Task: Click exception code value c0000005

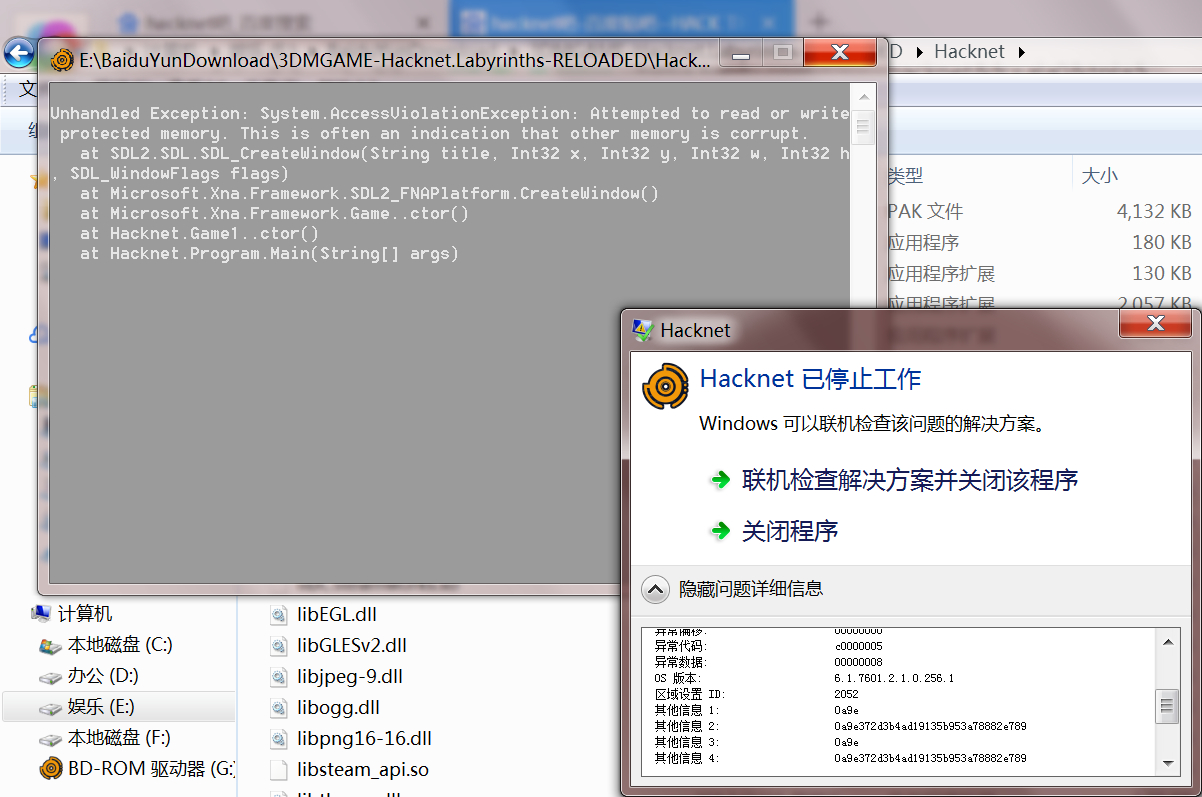Action: pos(858,646)
